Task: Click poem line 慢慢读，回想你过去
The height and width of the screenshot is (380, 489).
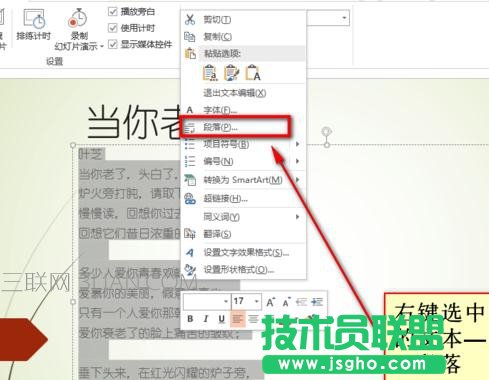Action: pos(129,213)
